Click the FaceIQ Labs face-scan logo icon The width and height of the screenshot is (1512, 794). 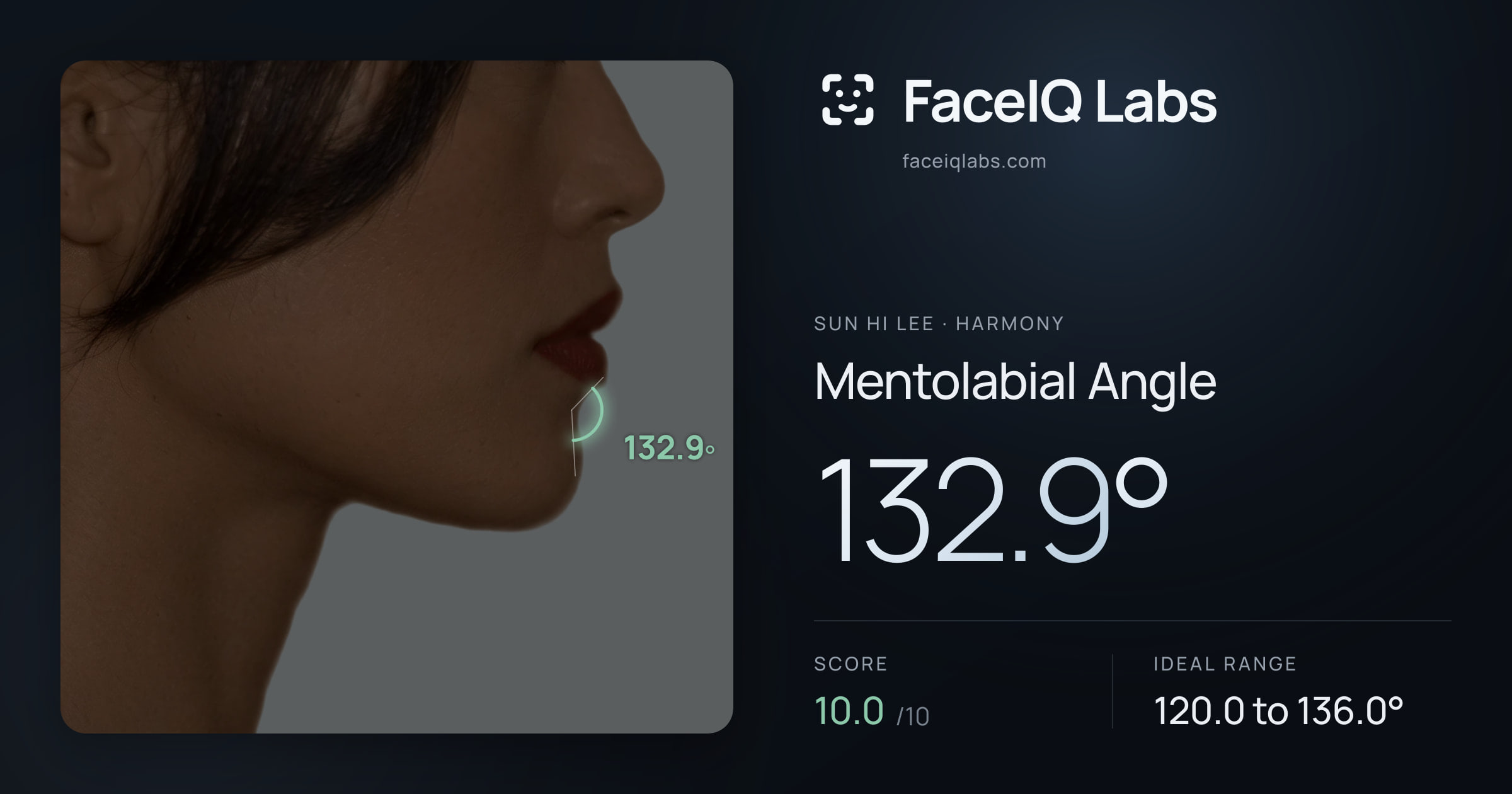tap(848, 100)
